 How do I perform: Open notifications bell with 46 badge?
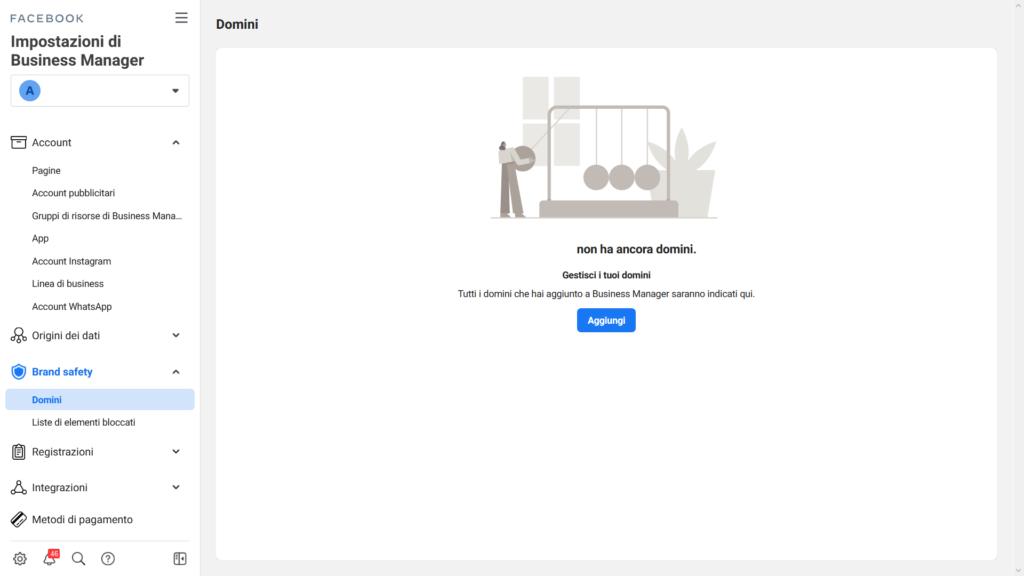pyautogui.click(x=50, y=558)
